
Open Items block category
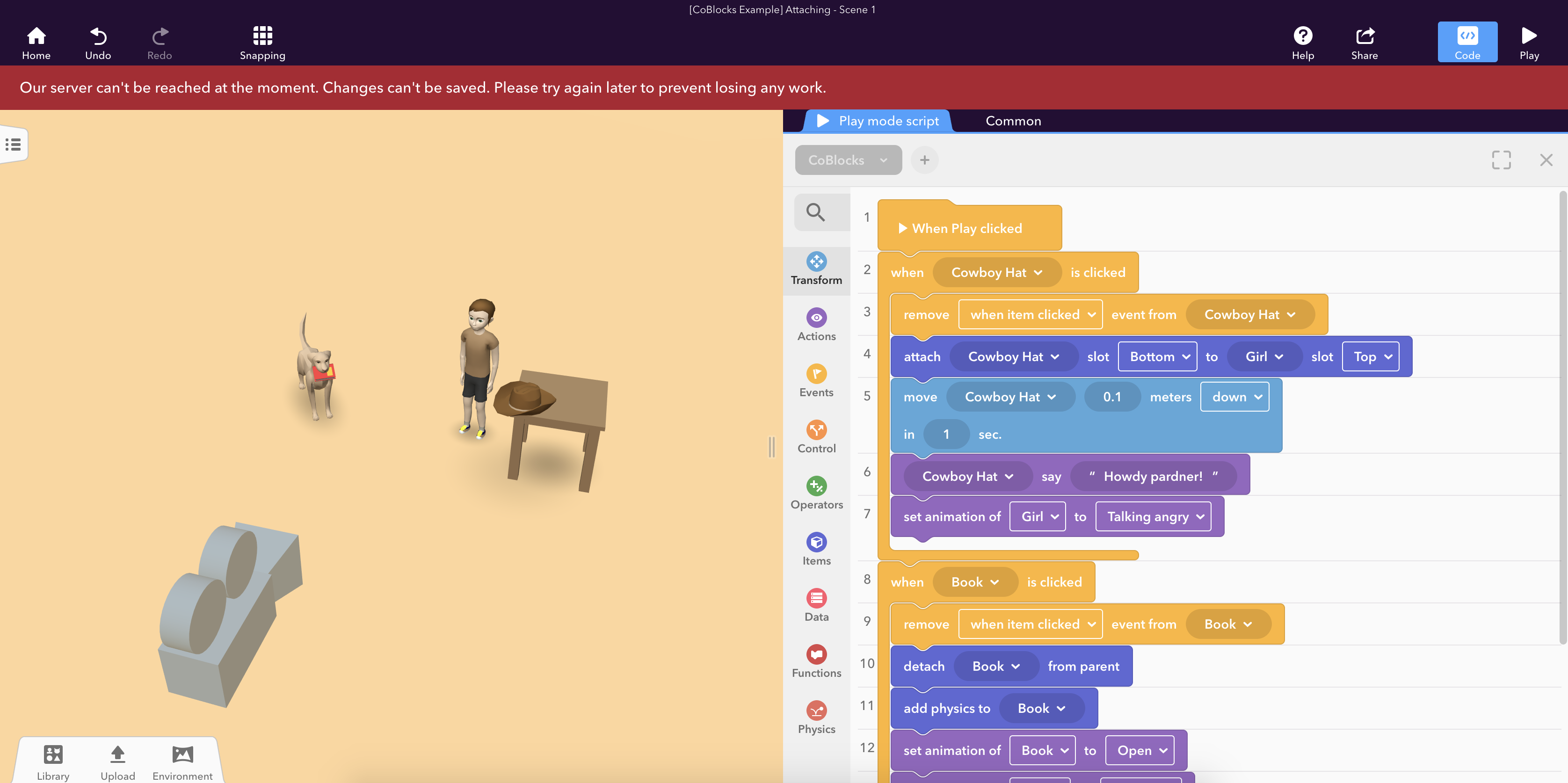[816, 549]
